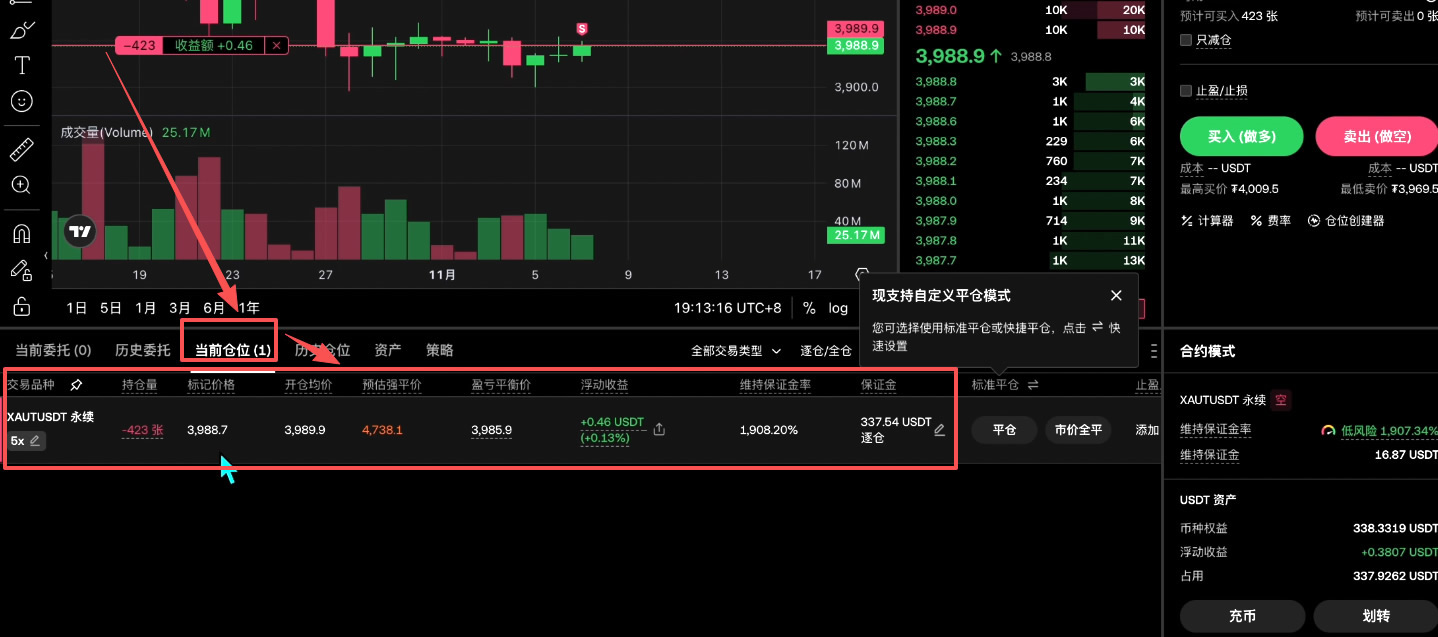This screenshot has width=1438, height=637.
Task: Open the 资产 tab
Action: point(388,350)
